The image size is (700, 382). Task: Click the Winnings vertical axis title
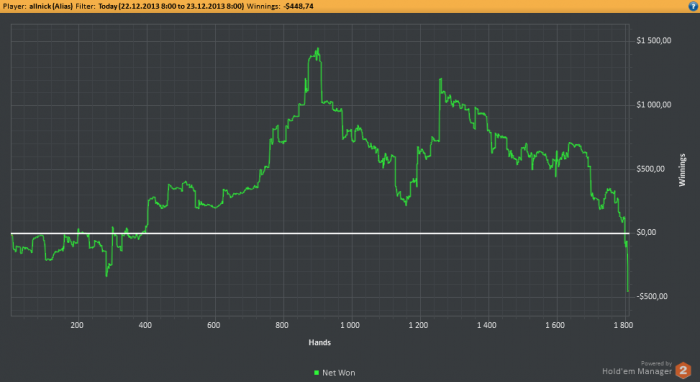(682, 170)
